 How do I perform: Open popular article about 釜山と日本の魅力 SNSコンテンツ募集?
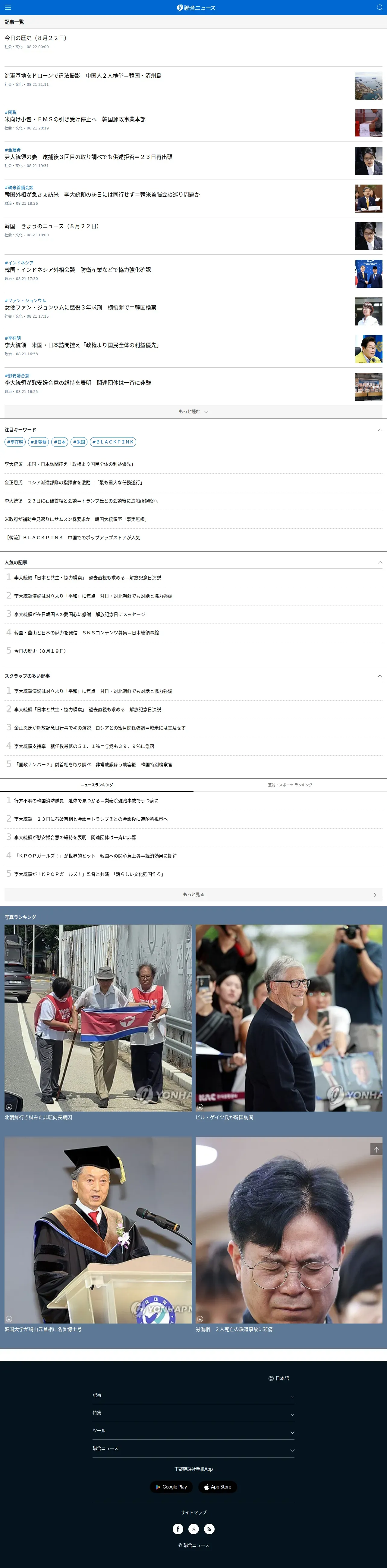(x=87, y=633)
